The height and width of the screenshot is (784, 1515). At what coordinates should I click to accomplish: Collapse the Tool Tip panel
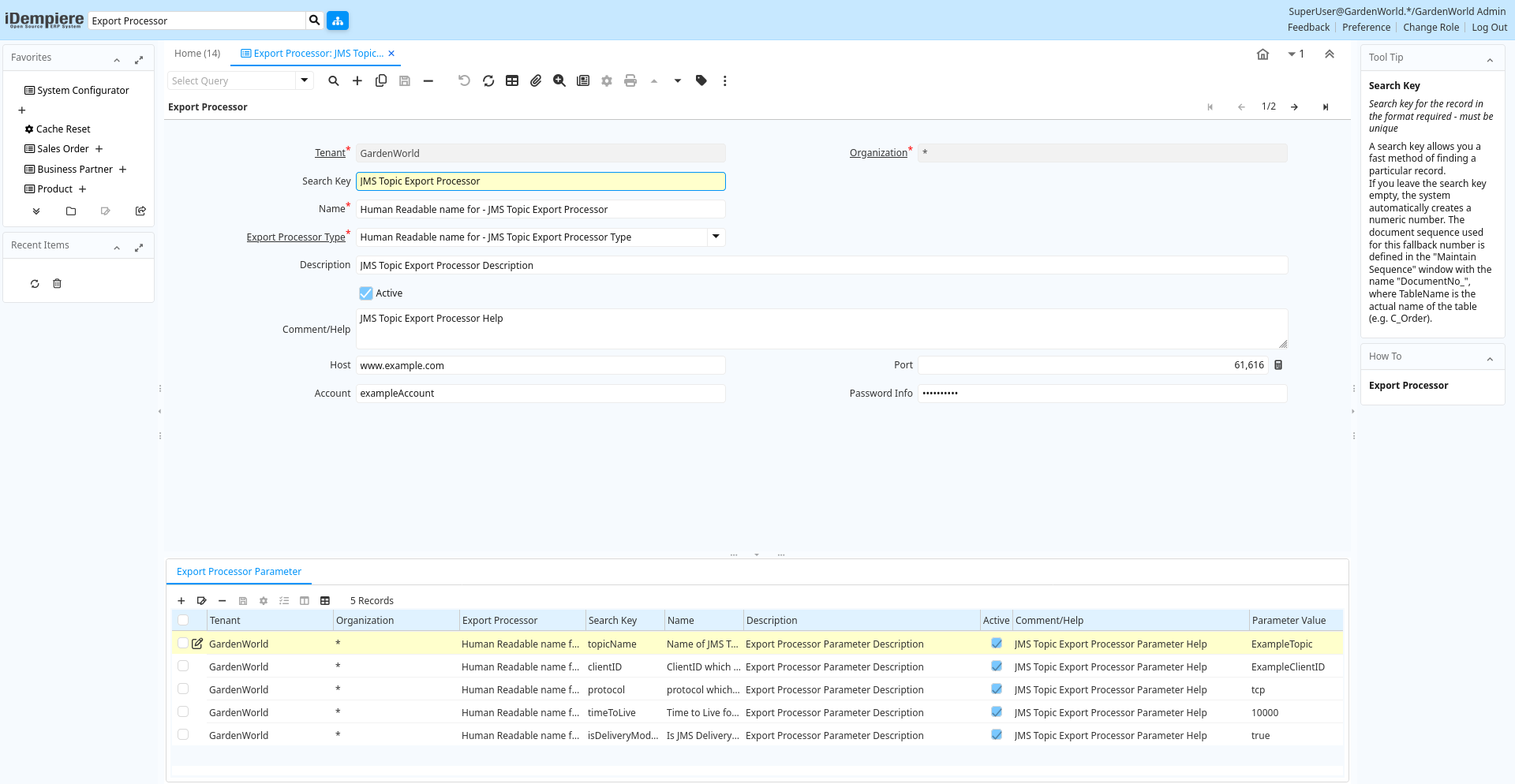pyautogui.click(x=1489, y=58)
